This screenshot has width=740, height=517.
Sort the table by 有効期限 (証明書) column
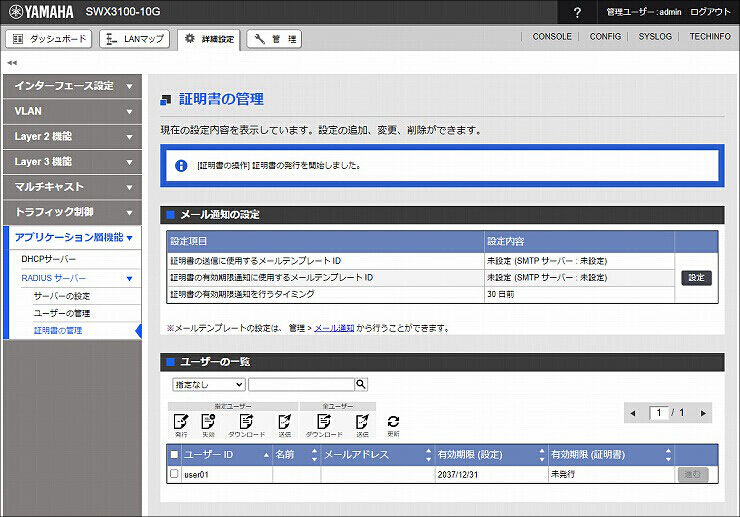(611, 455)
